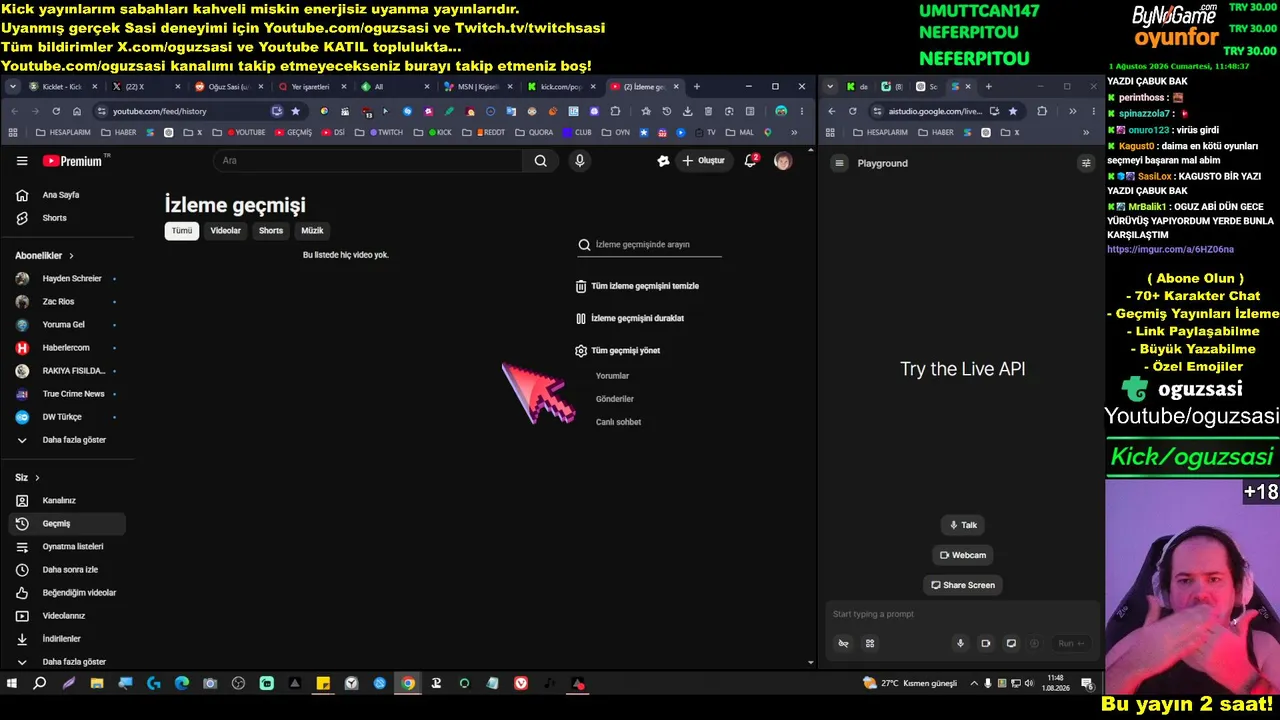
Task: Open the Hayden Schreier subscription channel
Action: pos(68,279)
